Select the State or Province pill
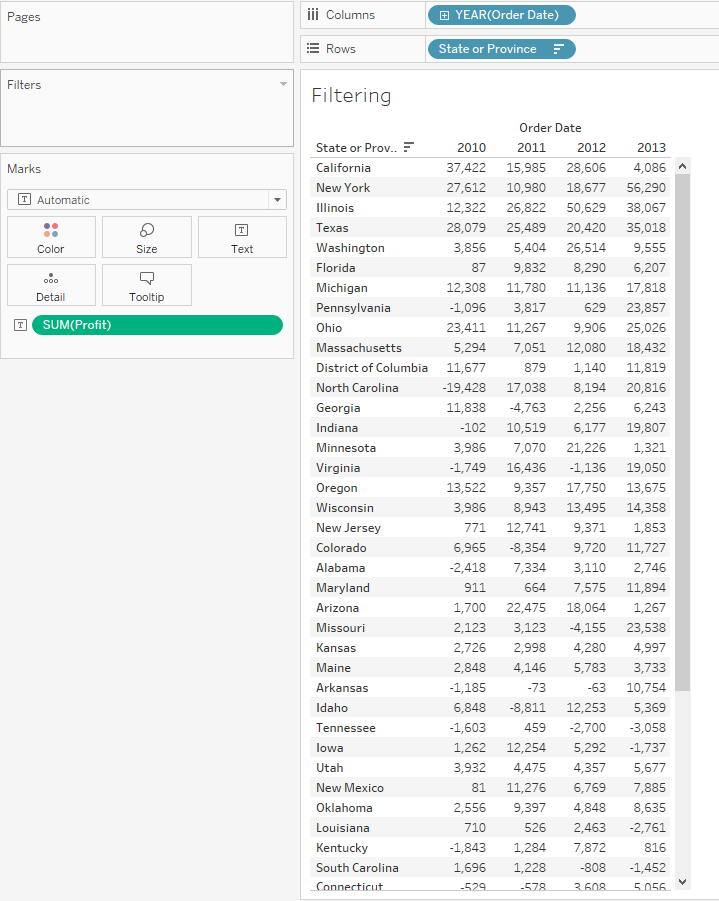 click(x=501, y=49)
